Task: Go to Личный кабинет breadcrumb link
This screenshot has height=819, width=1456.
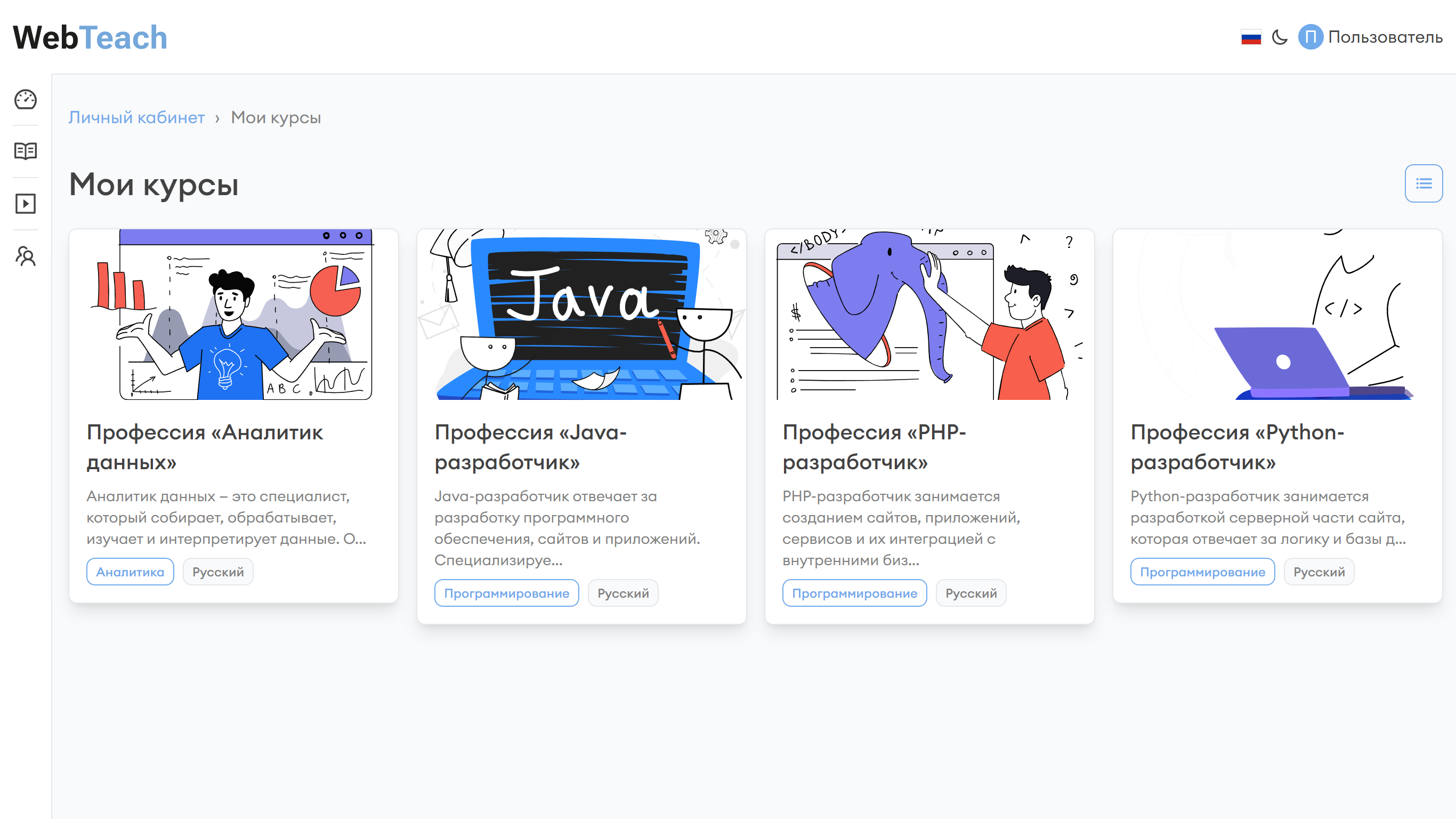Action: pyautogui.click(x=136, y=118)
